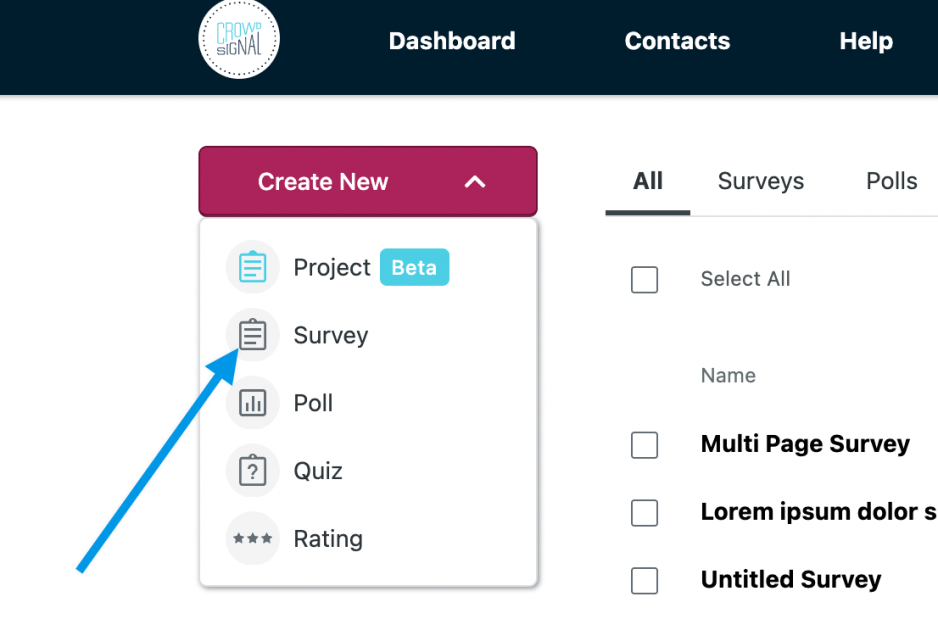Click the Project clipboard icon

pyautogui.click(x=253, y=268)
